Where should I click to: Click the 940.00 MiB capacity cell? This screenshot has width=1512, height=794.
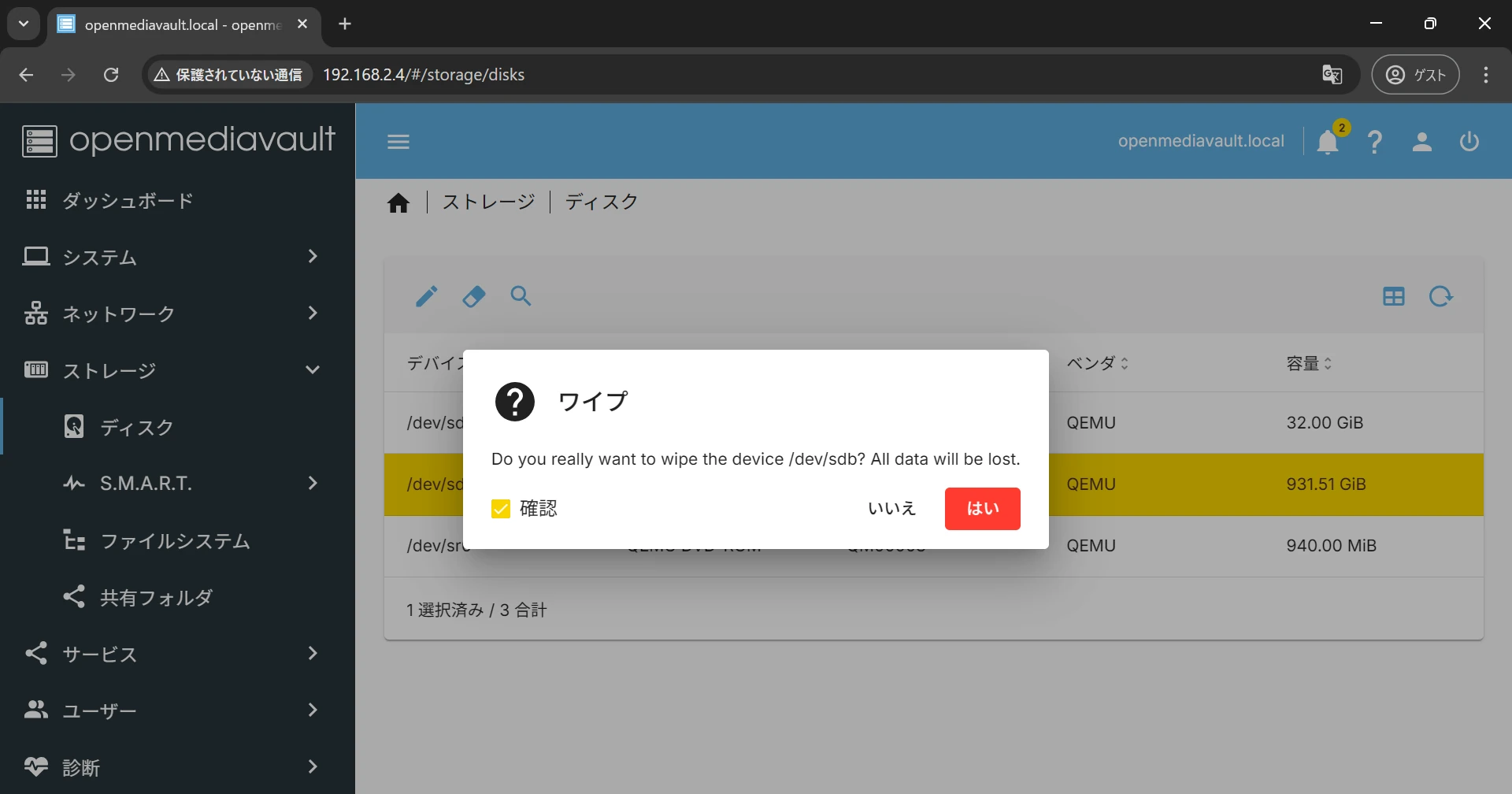pos(1332,546)
